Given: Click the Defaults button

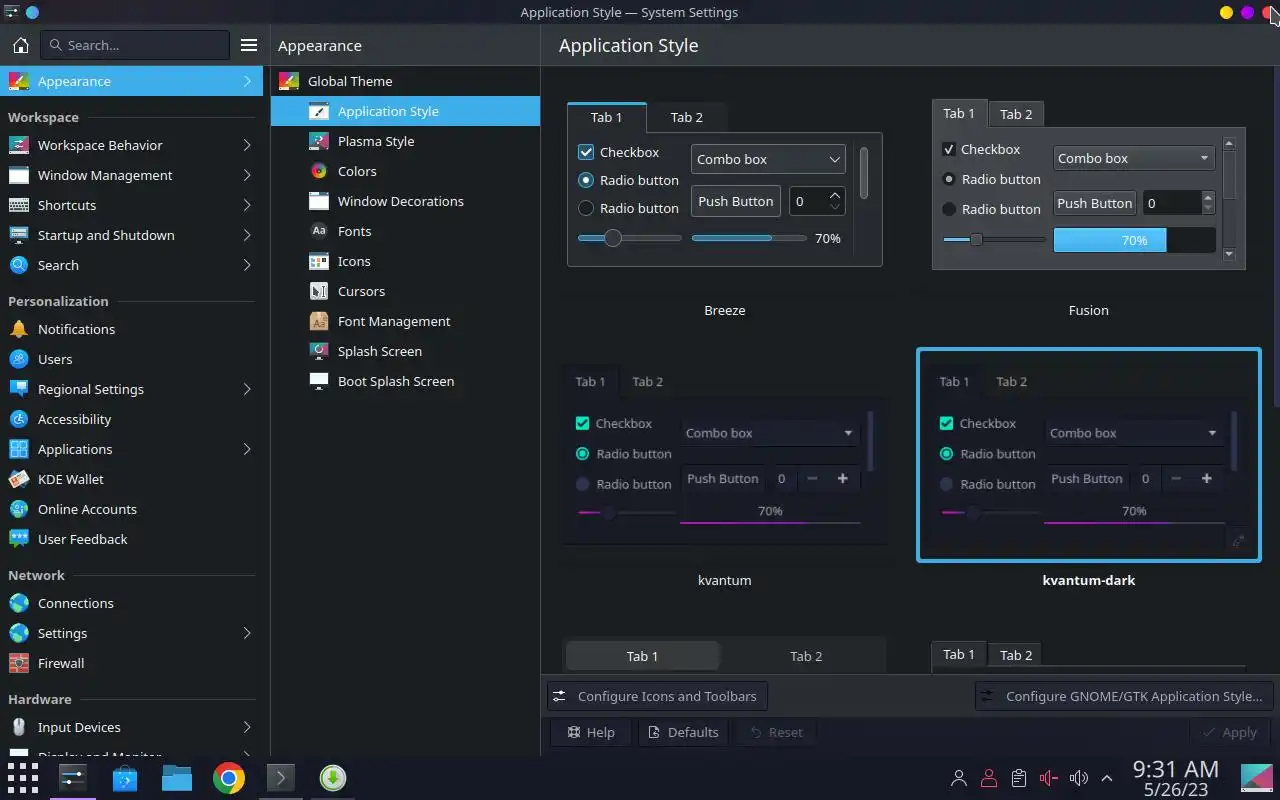Looking at the screenshot, I should point(684,732).
